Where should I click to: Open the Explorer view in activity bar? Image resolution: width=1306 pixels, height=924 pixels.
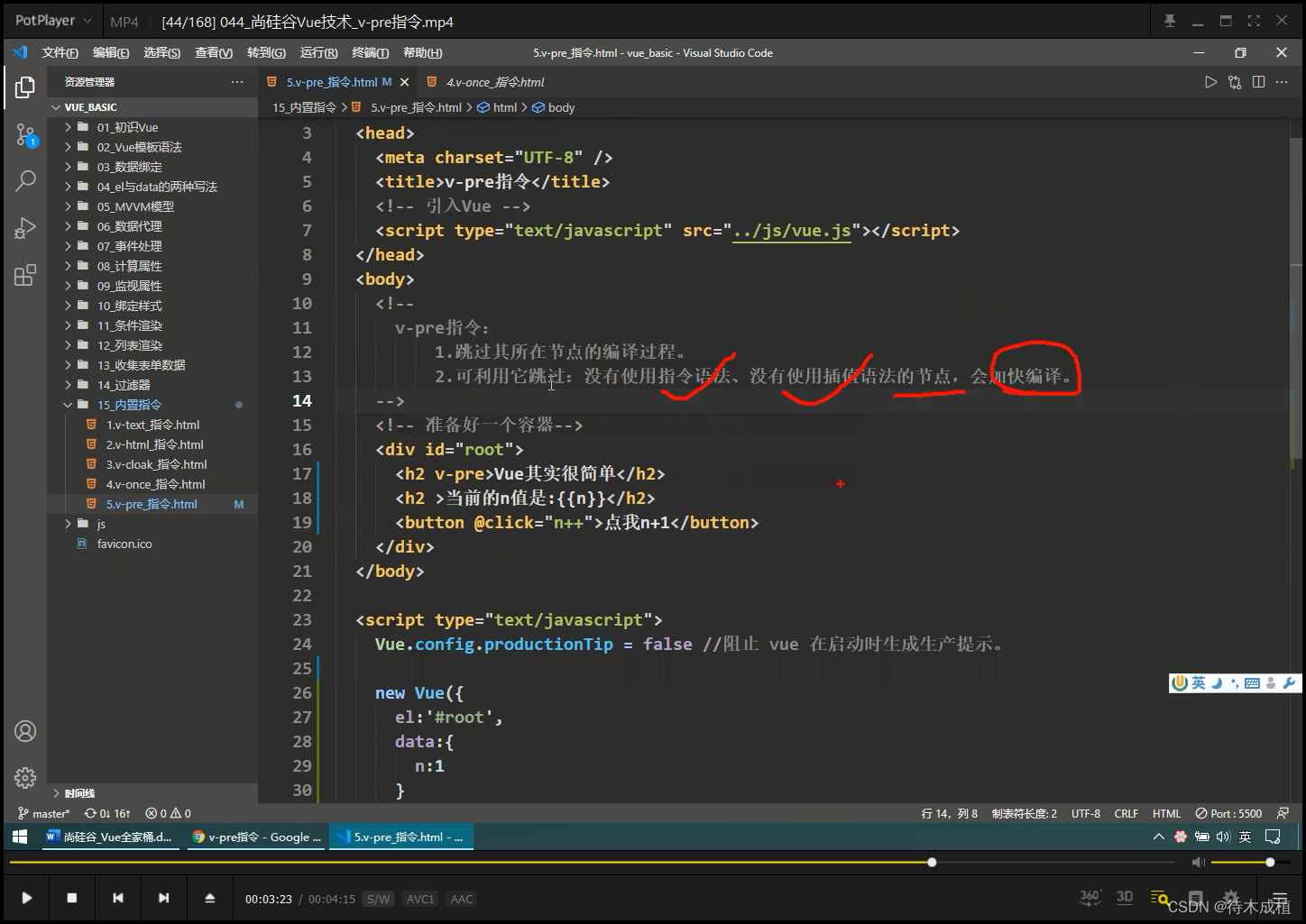click(x=25, y=87)
